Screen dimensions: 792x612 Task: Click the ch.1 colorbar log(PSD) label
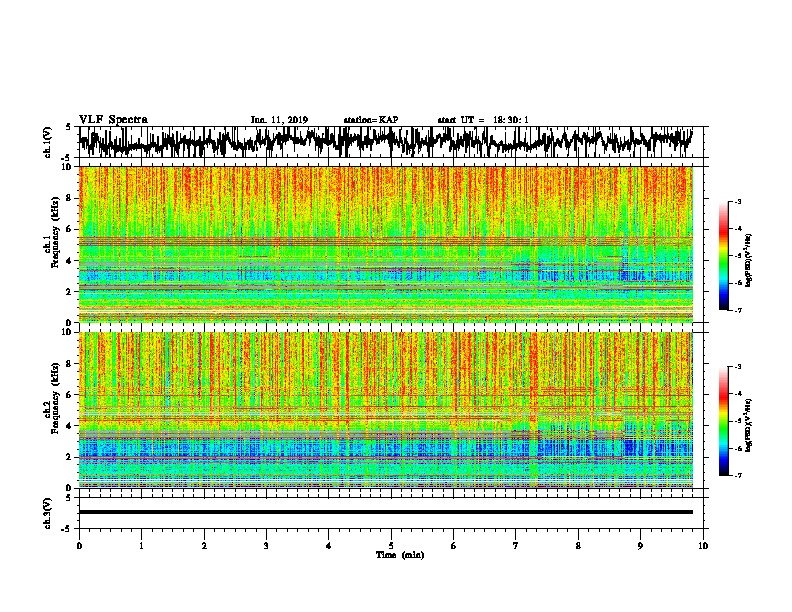749,260
